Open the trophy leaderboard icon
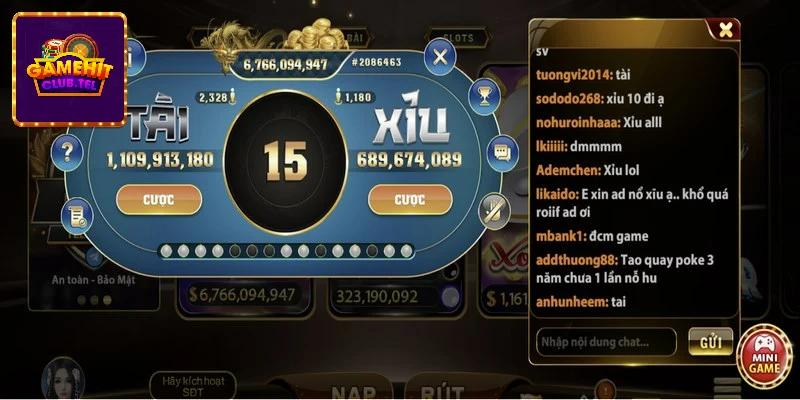Viewport: 800px width, 400px height. coord(484,96)
